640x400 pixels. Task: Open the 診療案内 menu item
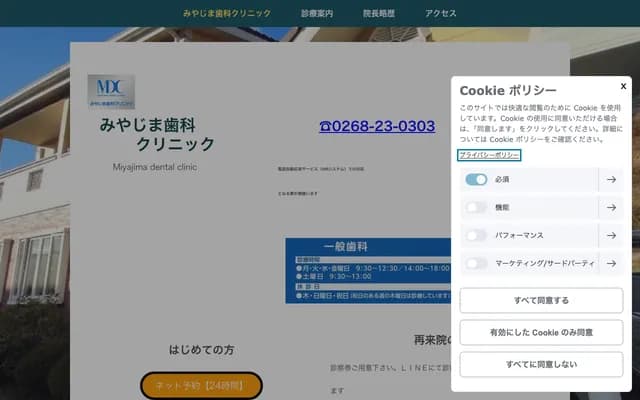click(x=317, y=13)
